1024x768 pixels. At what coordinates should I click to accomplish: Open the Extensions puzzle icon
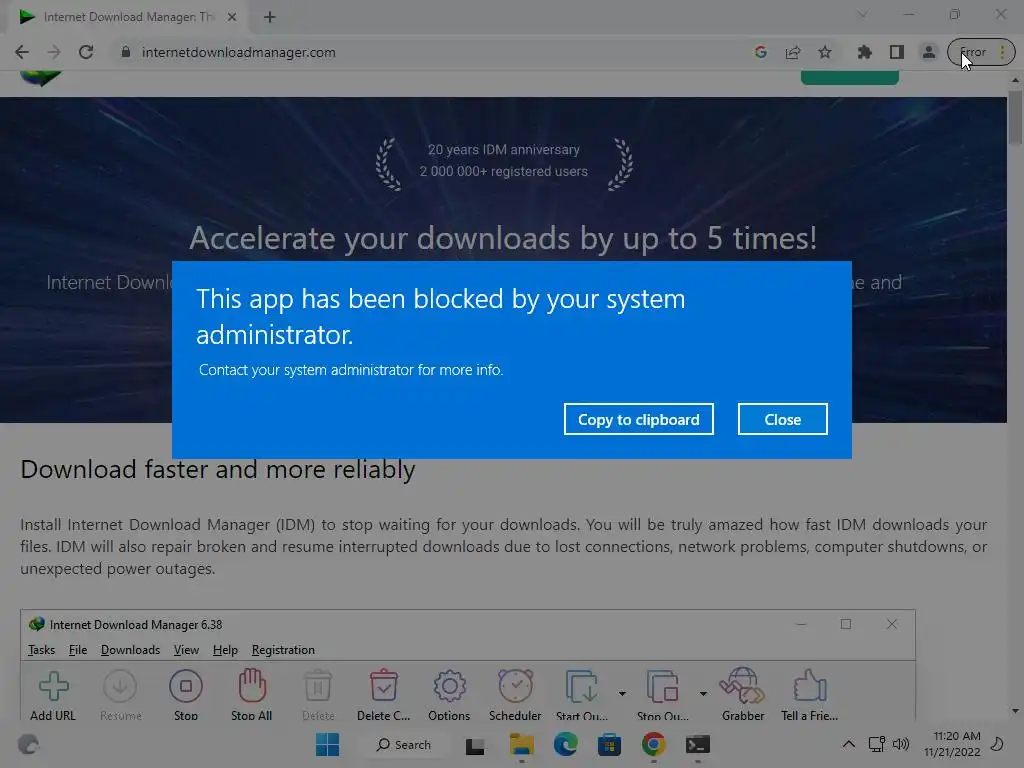click(x=864, y=52)
